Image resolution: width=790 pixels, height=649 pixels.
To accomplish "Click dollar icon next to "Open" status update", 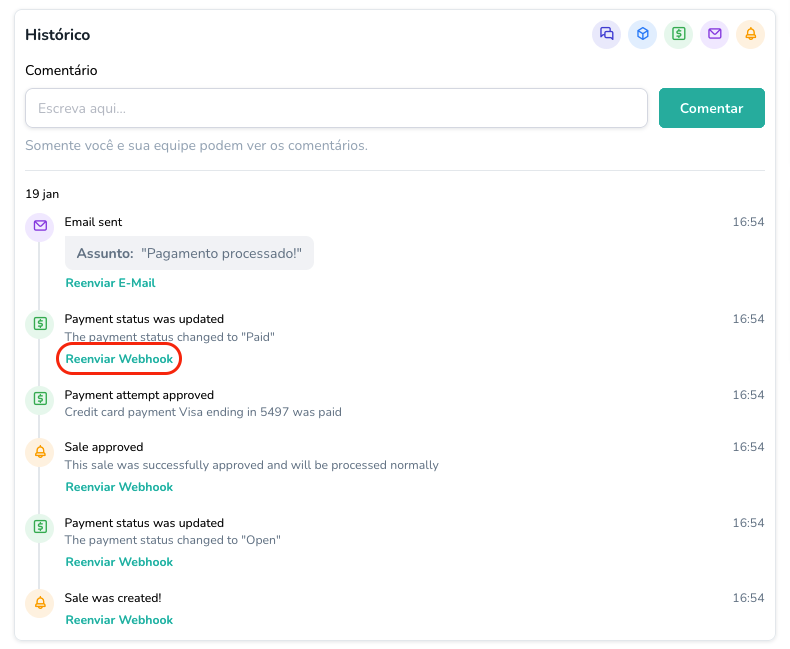I will (x=40, y=527).
